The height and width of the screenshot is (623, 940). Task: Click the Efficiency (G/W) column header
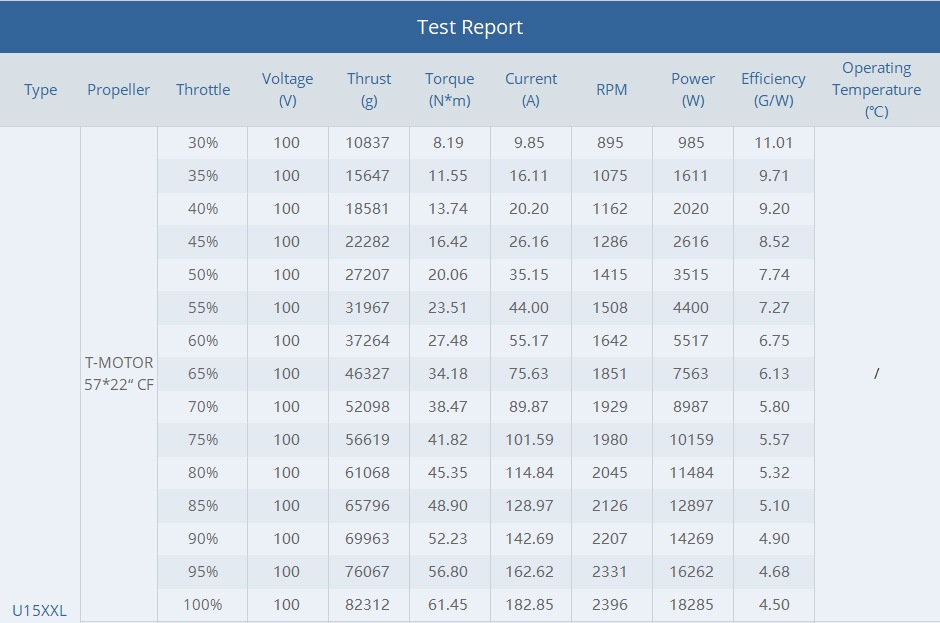[x=773, y=90]
